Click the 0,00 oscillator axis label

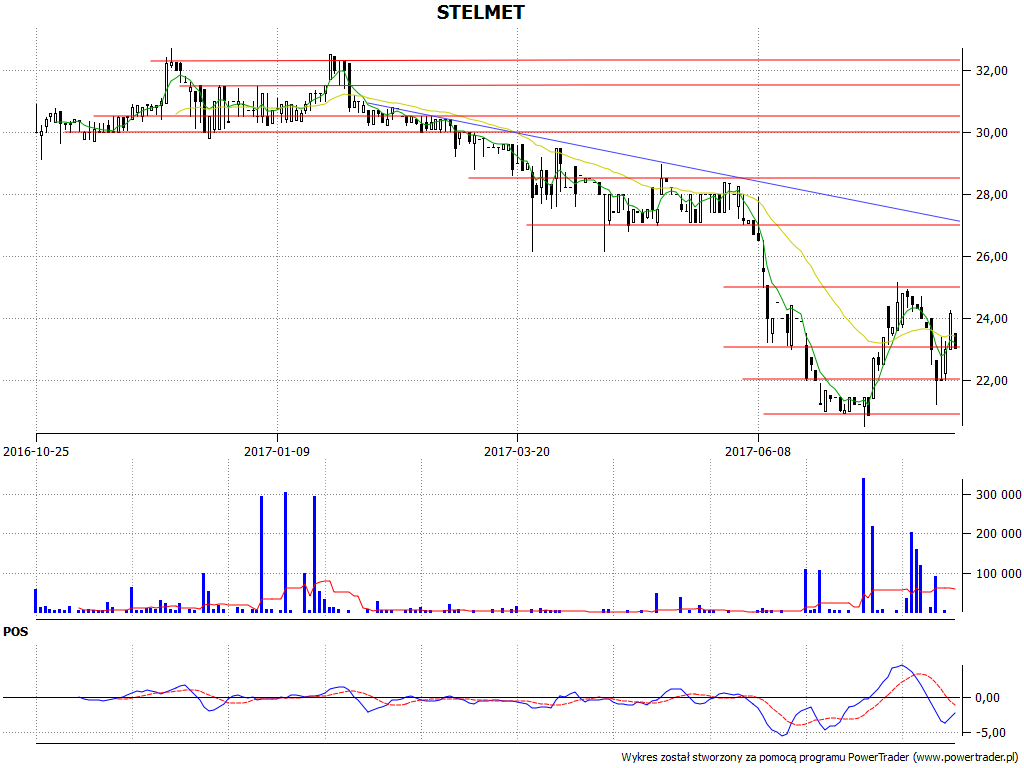tap(987, 697)
